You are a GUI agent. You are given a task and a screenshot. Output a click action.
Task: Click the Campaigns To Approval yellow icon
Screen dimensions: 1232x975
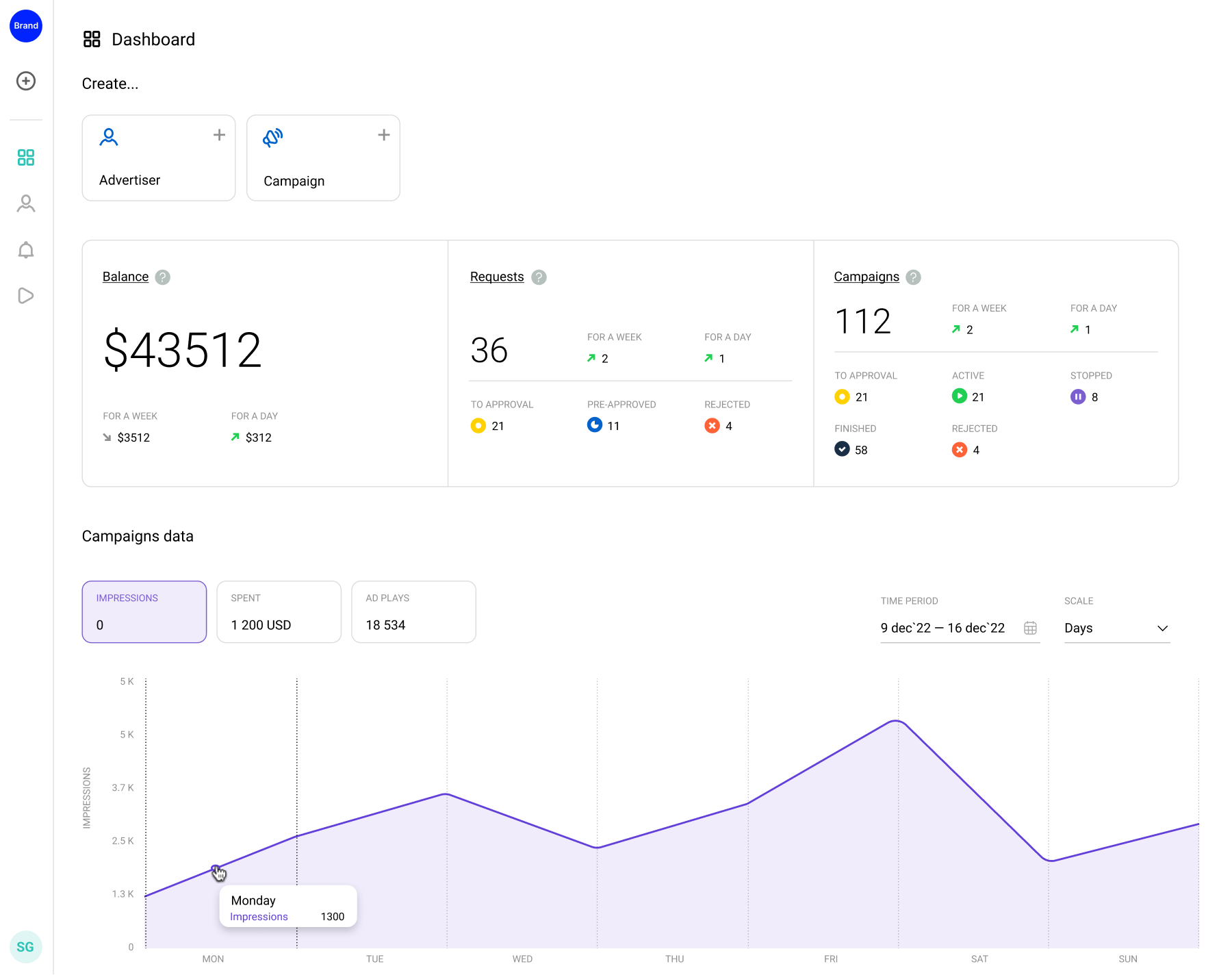click(x=843, y=397)
